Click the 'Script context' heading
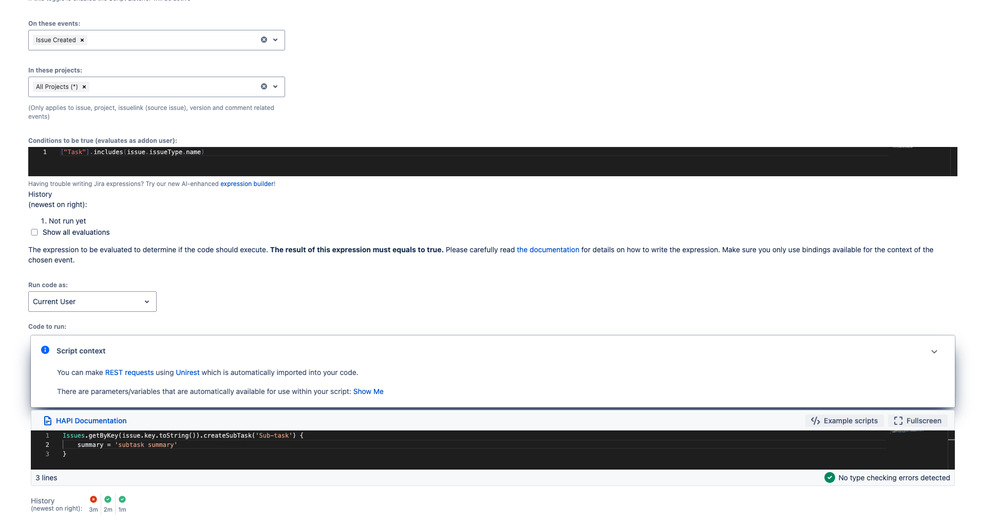This screenshot has width=998, height=523. (81, 351)
